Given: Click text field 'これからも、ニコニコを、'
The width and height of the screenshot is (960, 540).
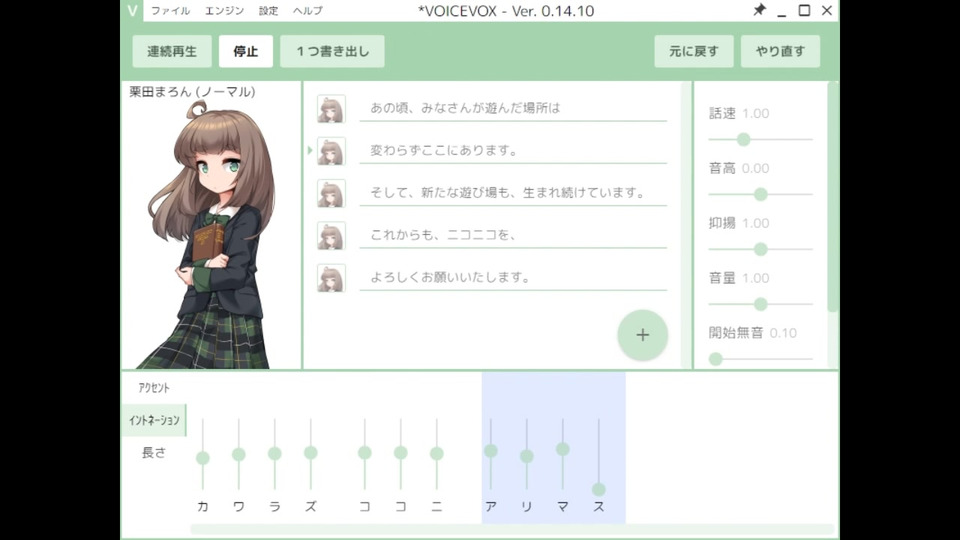Looking at the screenshot, I should click(x=513, y=235).
